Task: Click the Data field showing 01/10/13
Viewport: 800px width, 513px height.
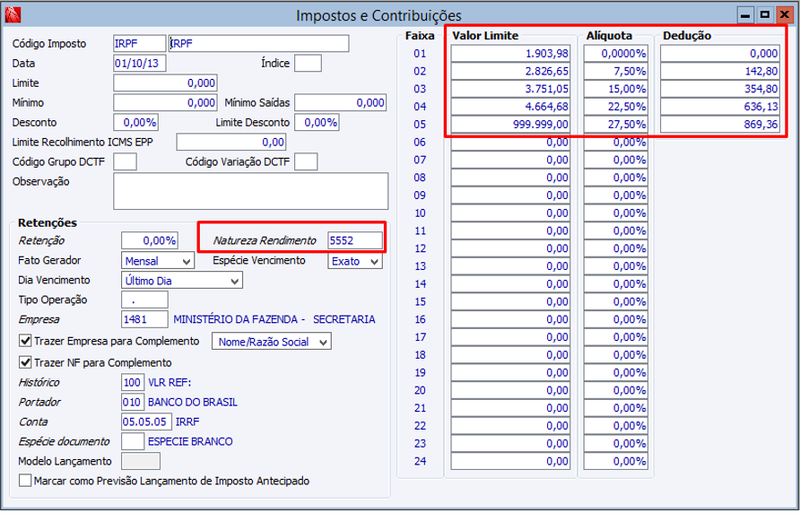Action: (x=139, y=63)
